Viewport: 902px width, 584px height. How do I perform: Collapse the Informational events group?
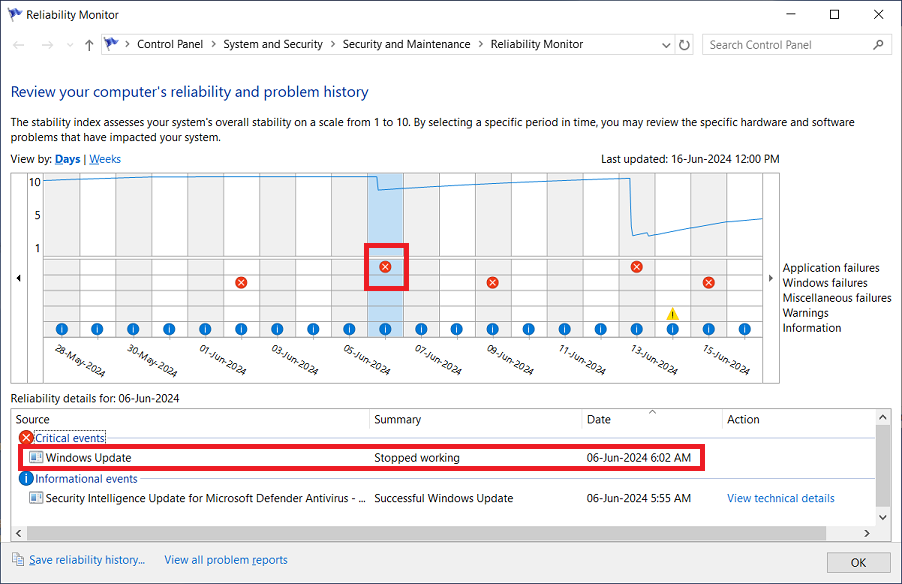point(86,479)
